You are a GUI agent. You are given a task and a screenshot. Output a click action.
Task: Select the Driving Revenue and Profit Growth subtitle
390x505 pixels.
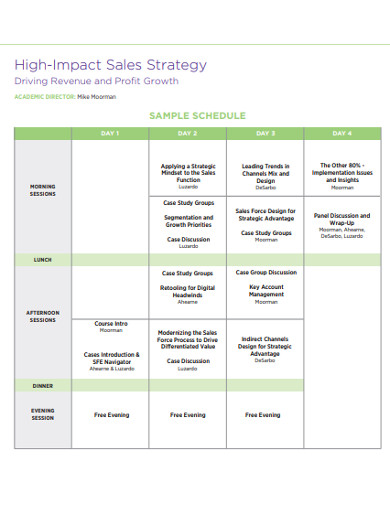coord(96,81)
